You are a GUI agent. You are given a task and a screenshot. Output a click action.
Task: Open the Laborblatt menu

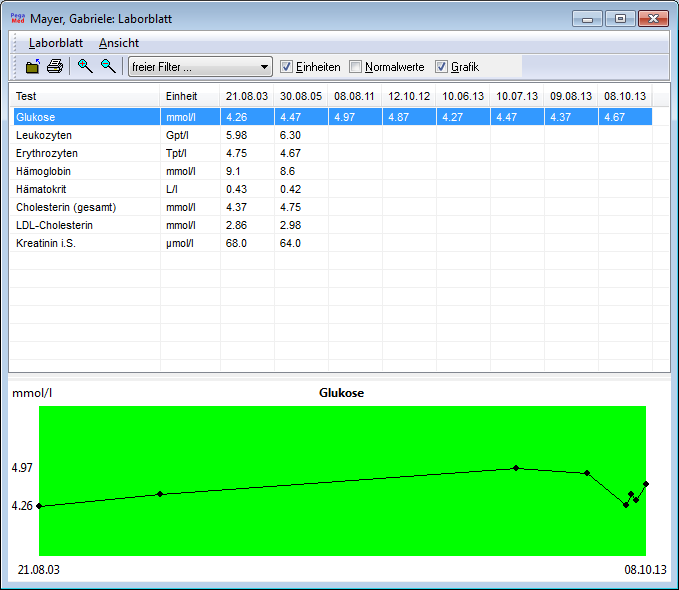click(x=56, y=43)
